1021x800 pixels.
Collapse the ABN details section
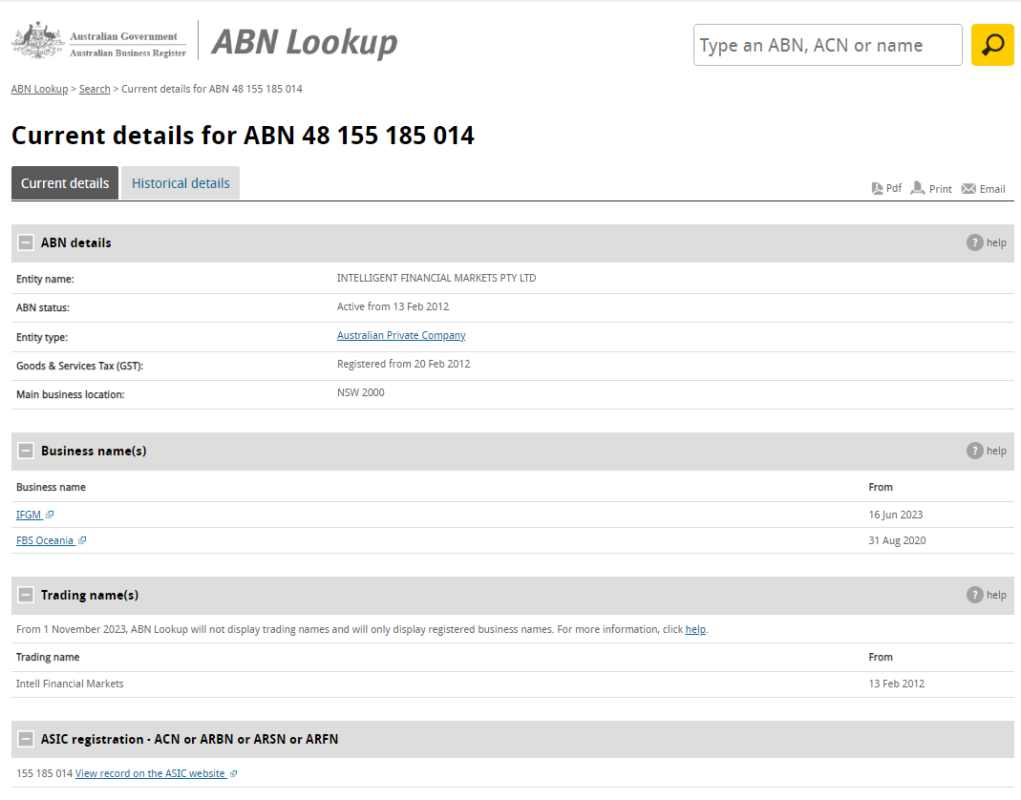25,243
